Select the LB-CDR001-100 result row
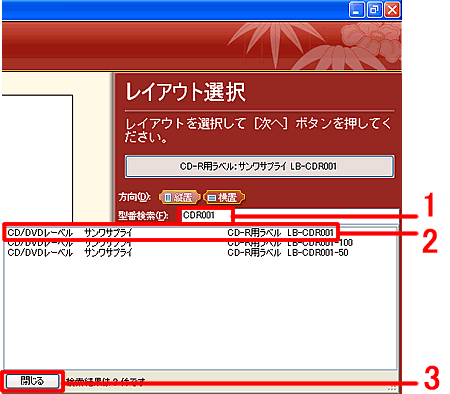This screenshot has width=450, height=394. [201, 243]
